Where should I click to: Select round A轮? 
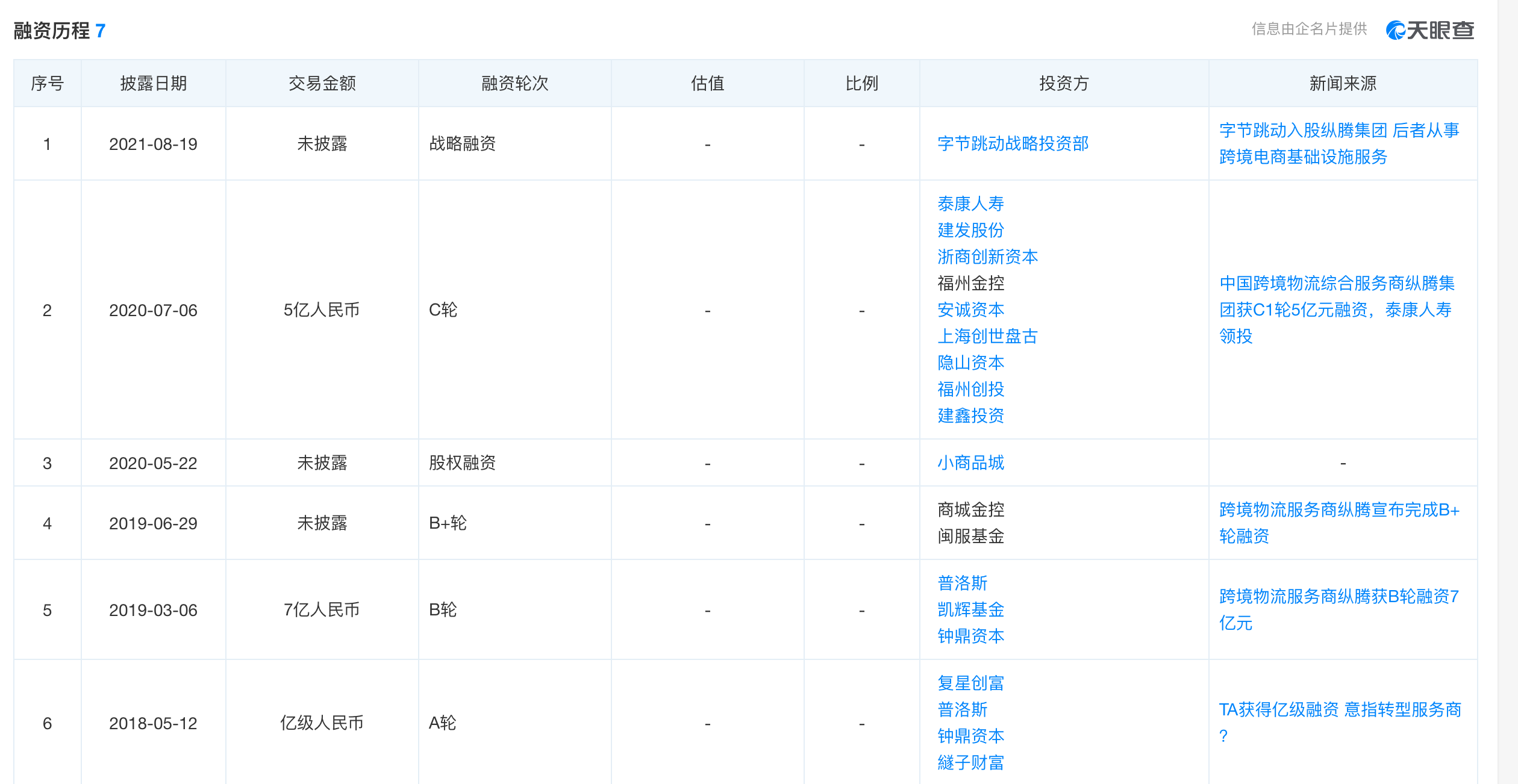443,723
